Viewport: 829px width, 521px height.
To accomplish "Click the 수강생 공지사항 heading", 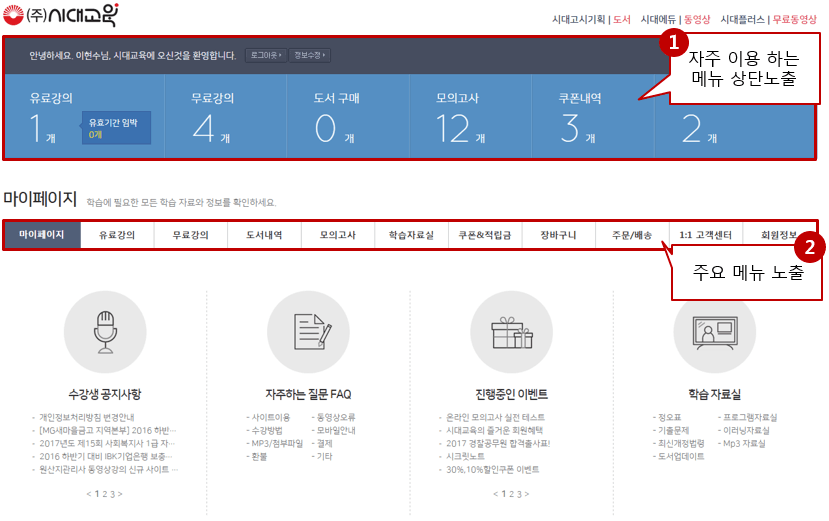I will [105, 394].
